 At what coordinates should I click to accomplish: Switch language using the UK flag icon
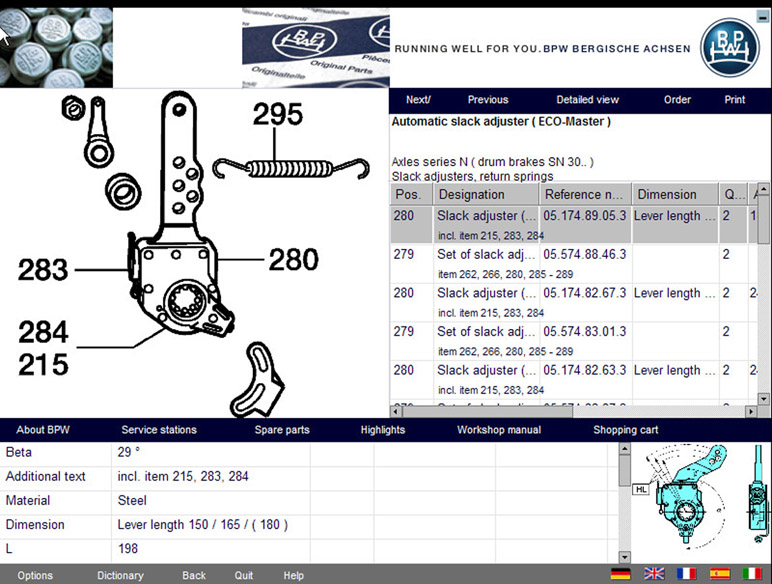click(x=654, y=574)
